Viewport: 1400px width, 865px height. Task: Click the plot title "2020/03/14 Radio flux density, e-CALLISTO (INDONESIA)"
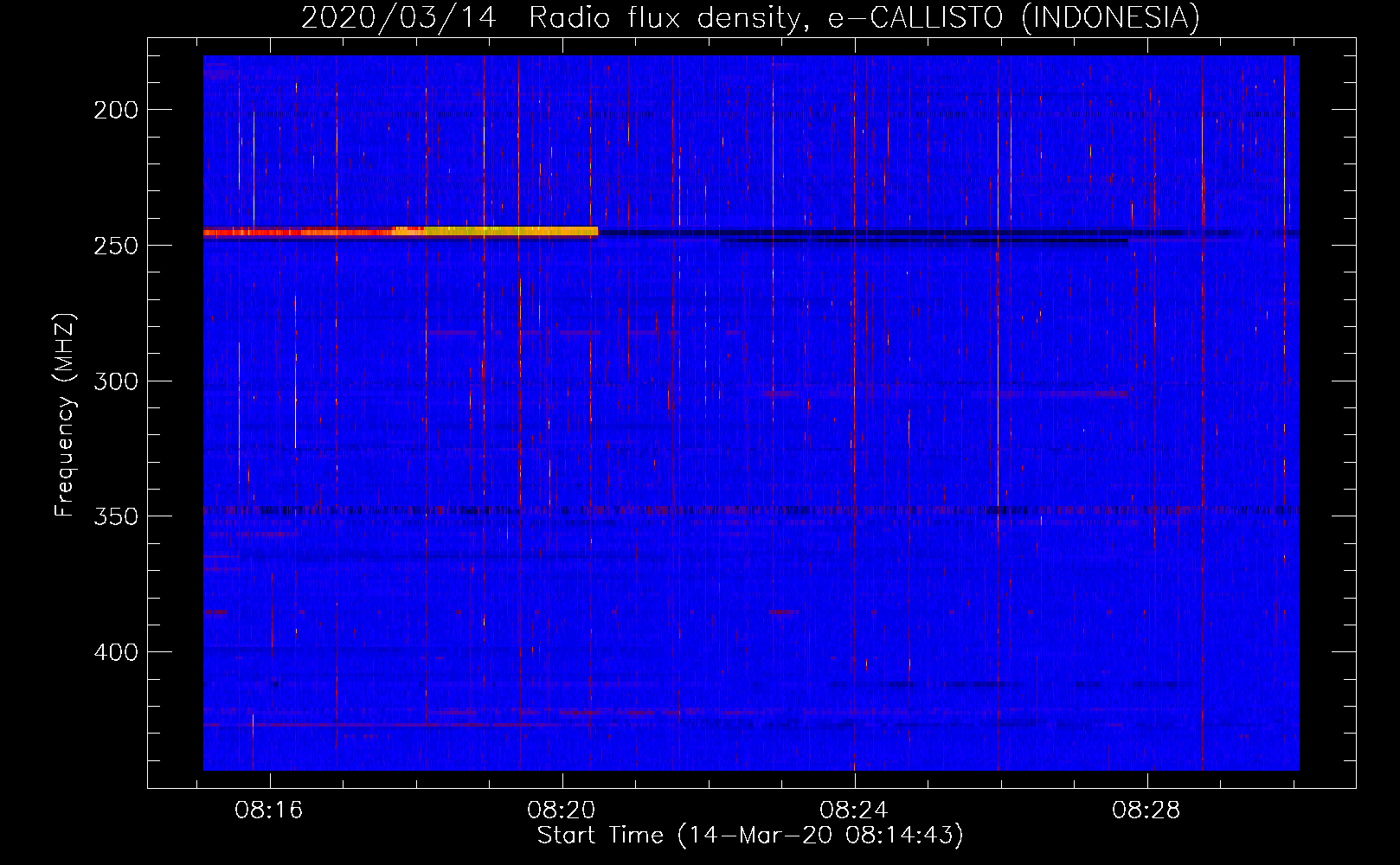coord(750,17)
